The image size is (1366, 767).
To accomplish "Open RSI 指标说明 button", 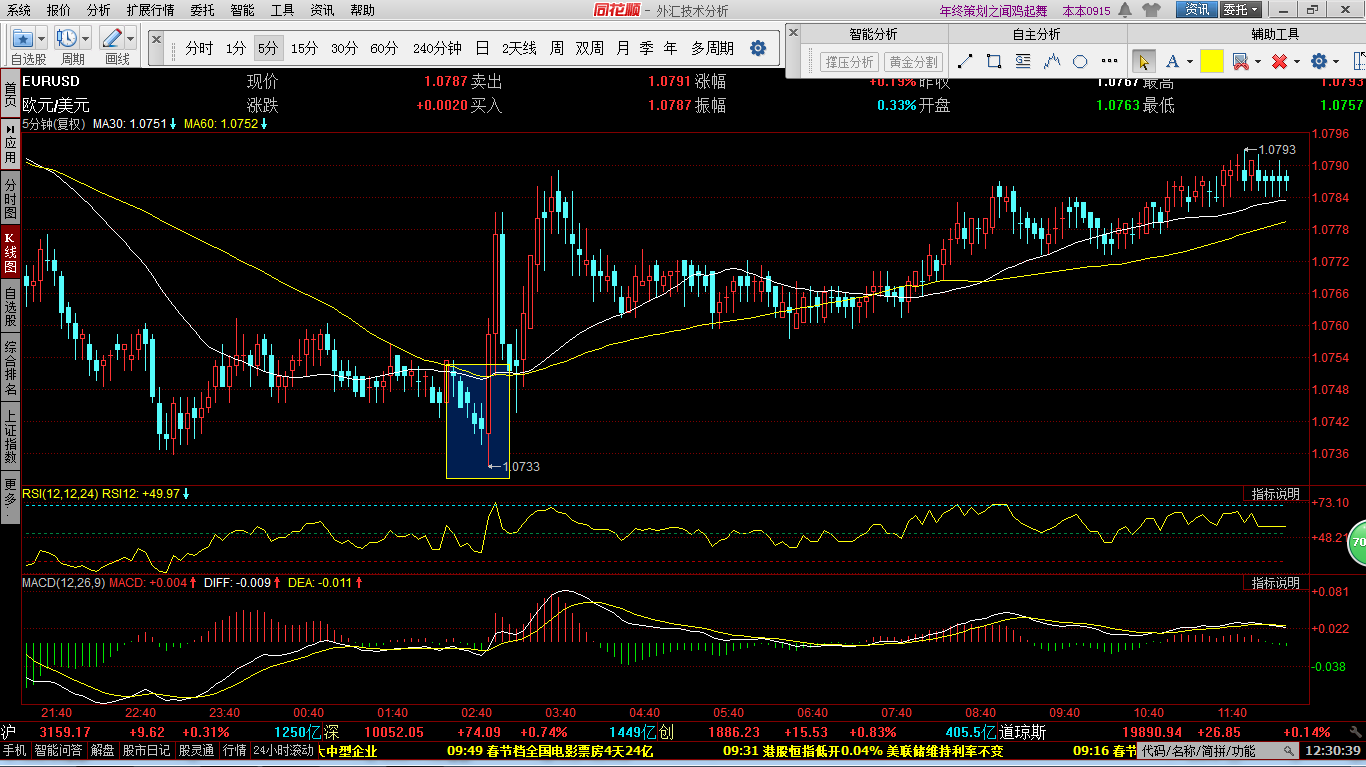I will click(x=1276, y=494).
